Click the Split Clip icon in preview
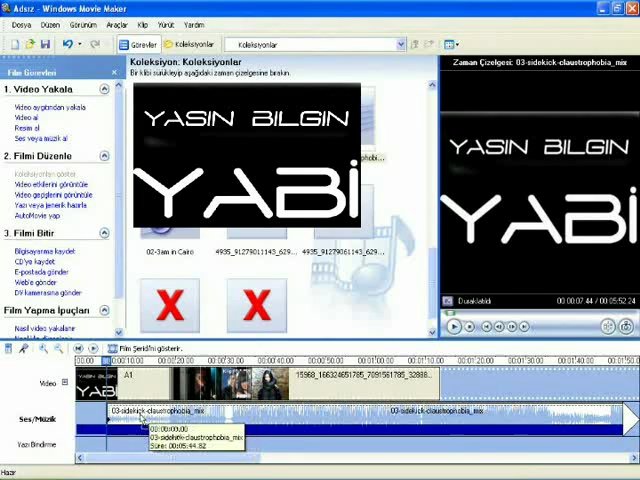Viewport: 640px width, 480px height. click(x=608, y=327)
